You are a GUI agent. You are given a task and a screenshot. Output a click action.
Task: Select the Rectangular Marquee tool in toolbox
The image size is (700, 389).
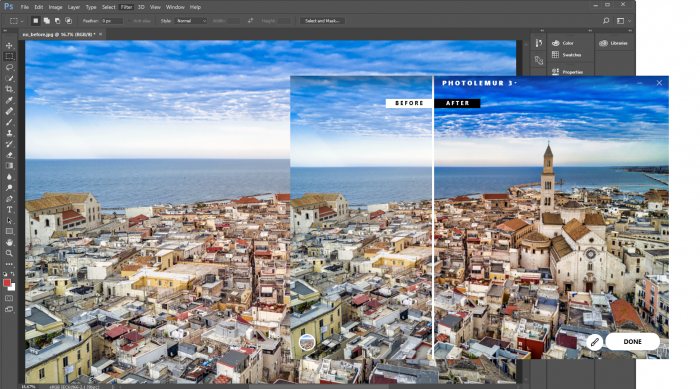[9, 56]
